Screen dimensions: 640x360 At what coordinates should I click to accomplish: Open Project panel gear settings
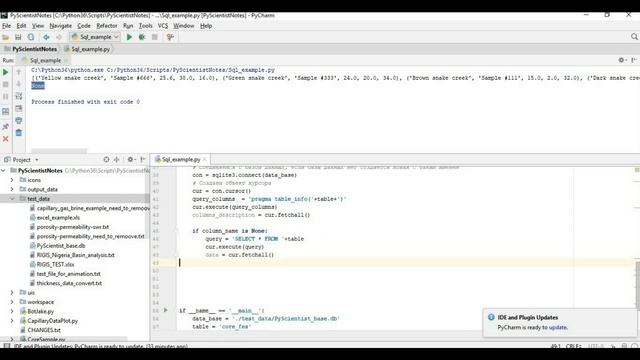click(131, 160)
